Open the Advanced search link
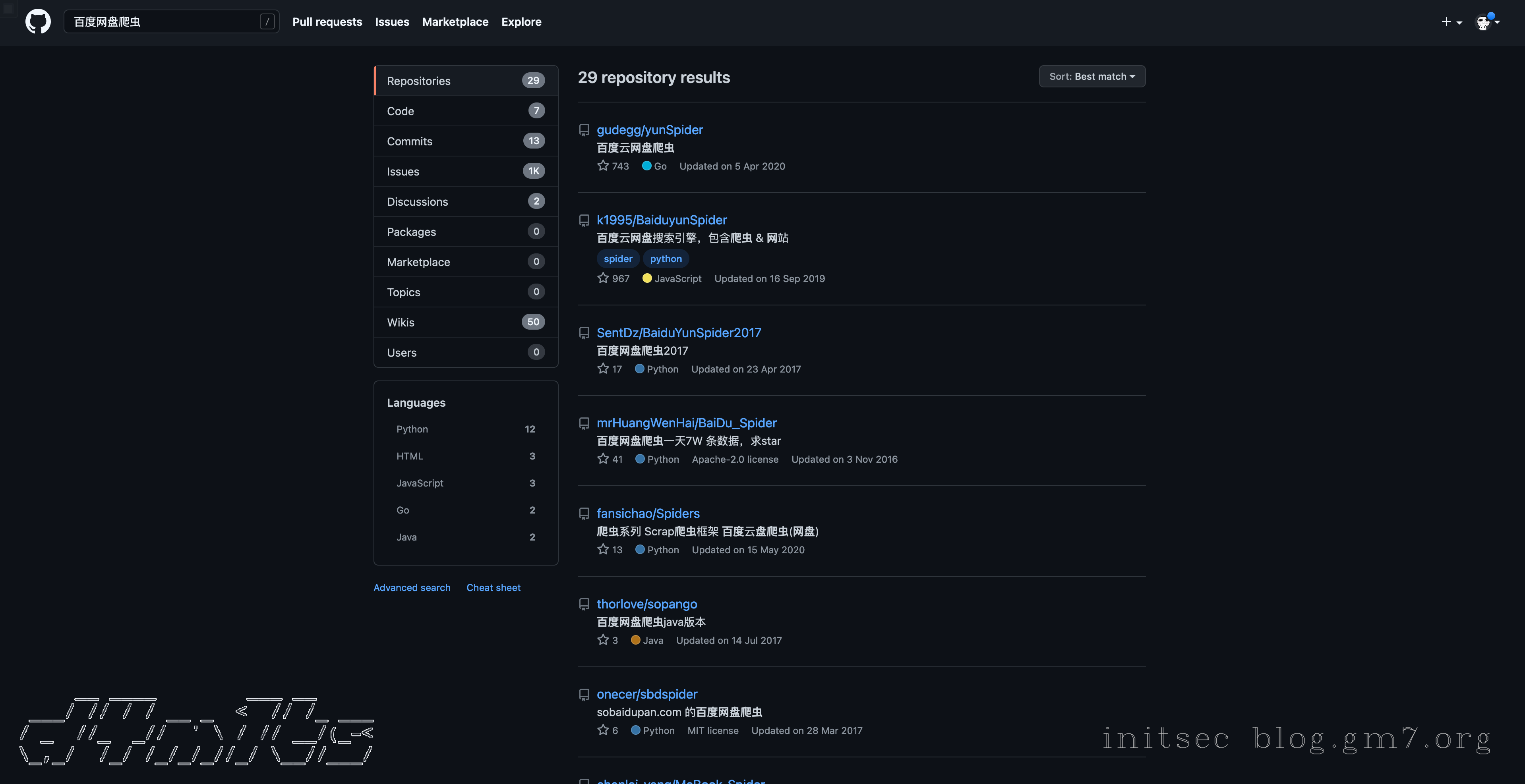1525x784 pixels. pyautogui.click(x=411, y=587)
